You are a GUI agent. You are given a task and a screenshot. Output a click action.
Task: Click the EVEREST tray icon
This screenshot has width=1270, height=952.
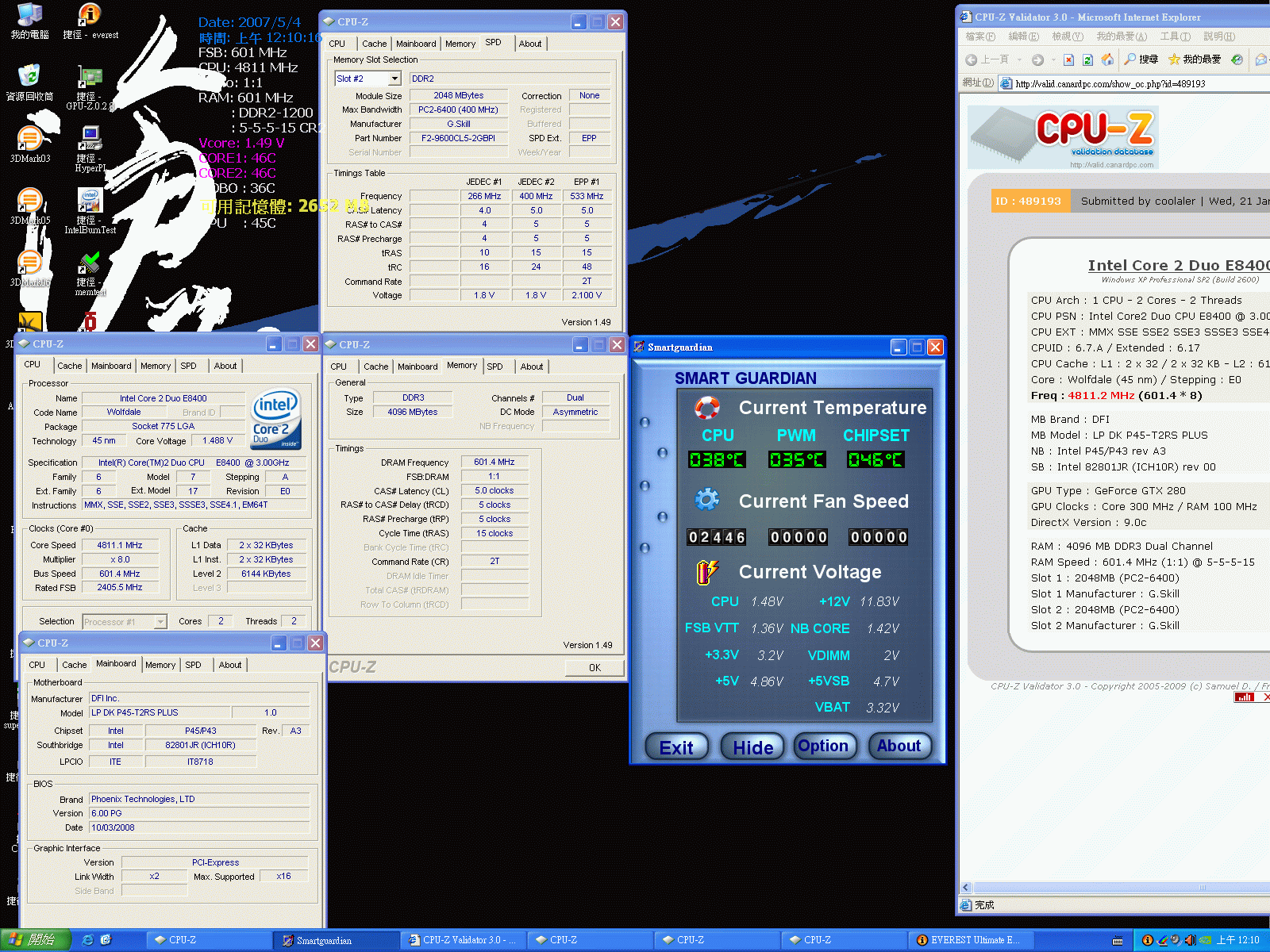coord(1147,940)
